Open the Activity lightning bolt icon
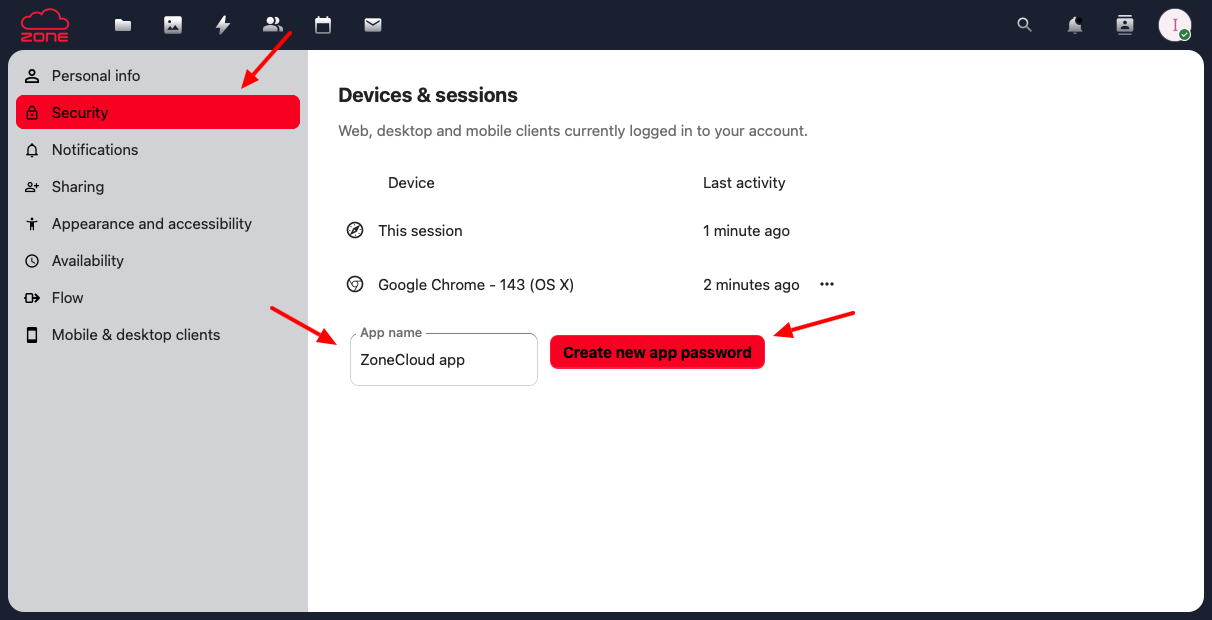The image size is (1212, 620). click(223, 25)
